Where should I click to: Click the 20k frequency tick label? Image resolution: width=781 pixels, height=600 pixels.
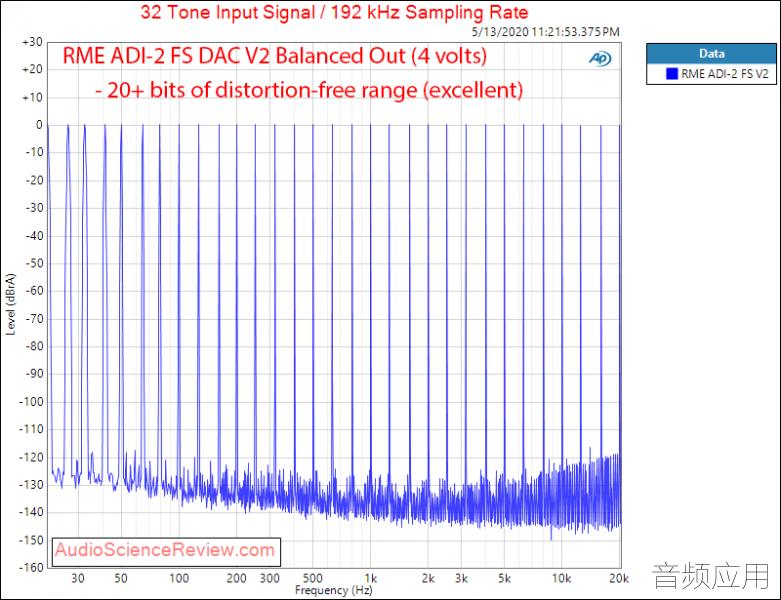coord(619,579)
